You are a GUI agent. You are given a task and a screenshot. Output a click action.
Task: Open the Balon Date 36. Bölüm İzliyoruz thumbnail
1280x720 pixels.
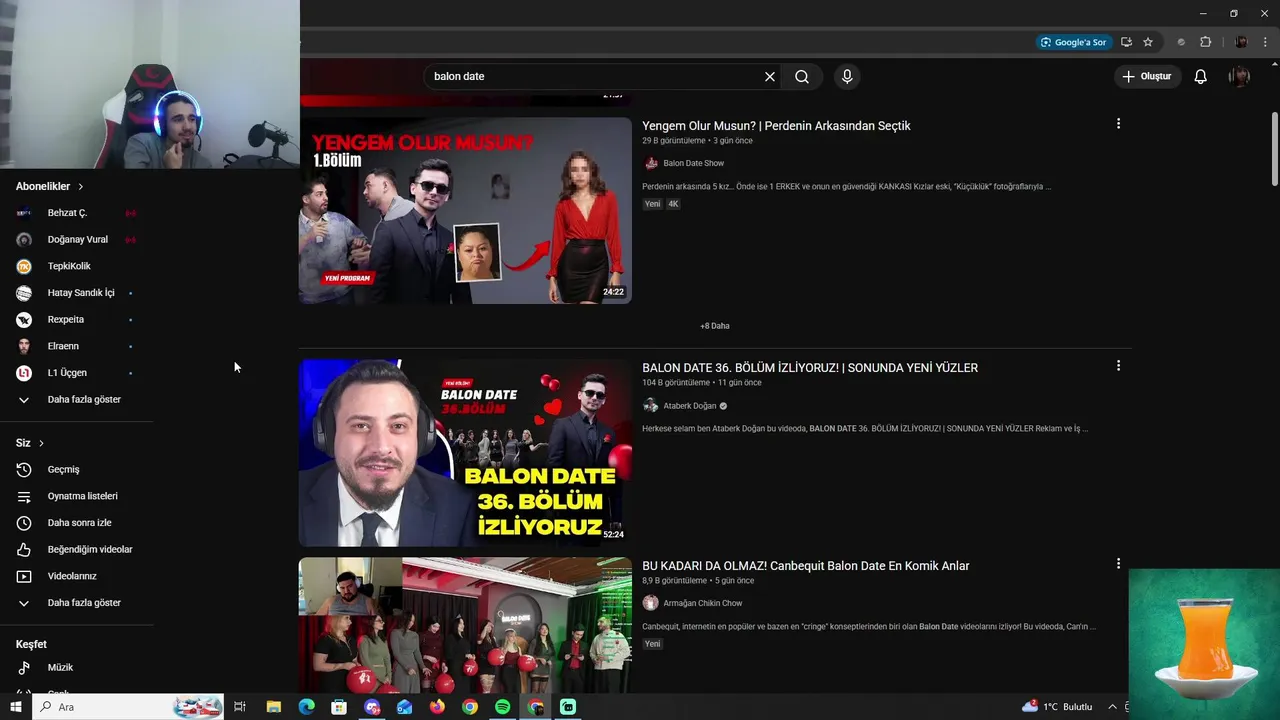coord(466,452)
